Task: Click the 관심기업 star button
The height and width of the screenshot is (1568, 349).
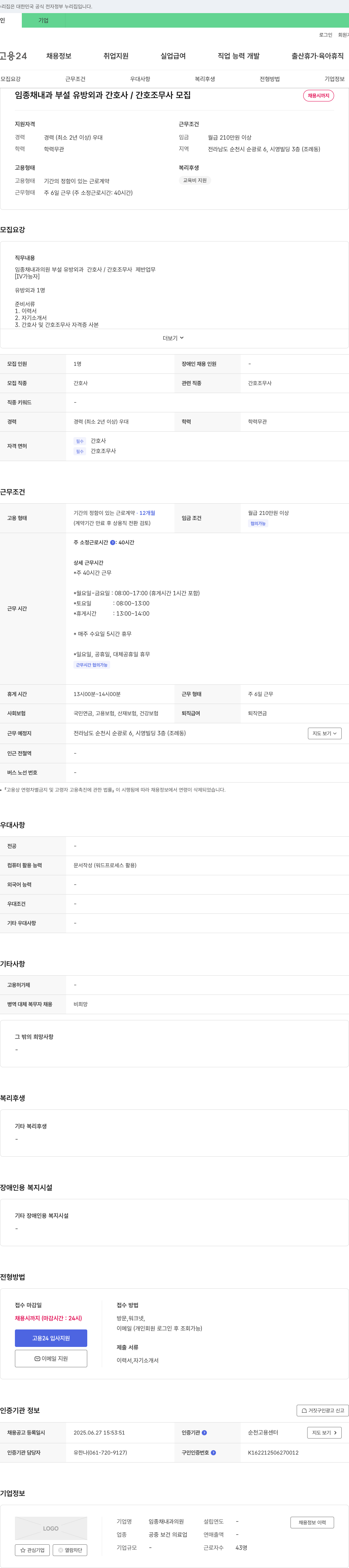Action: [x=32, y=1550]
